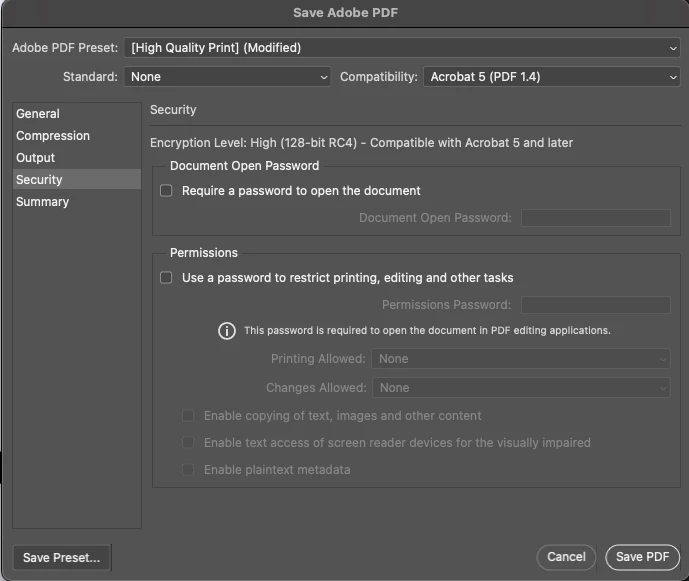Click the password required note text
689x581 pixels.
[427, 330]
